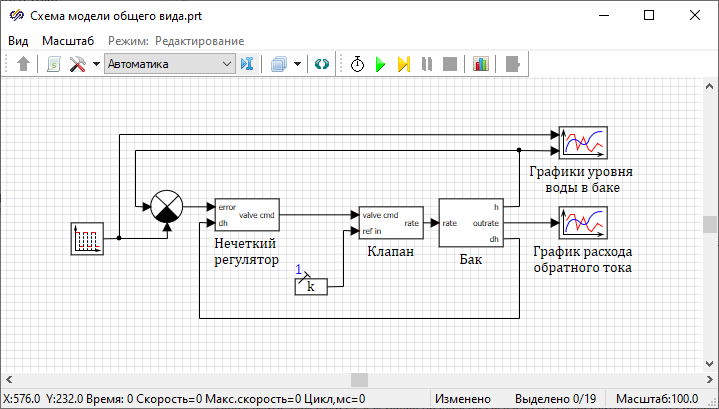Click the blue icon right of Автоматика box

(x=248, y=64)
